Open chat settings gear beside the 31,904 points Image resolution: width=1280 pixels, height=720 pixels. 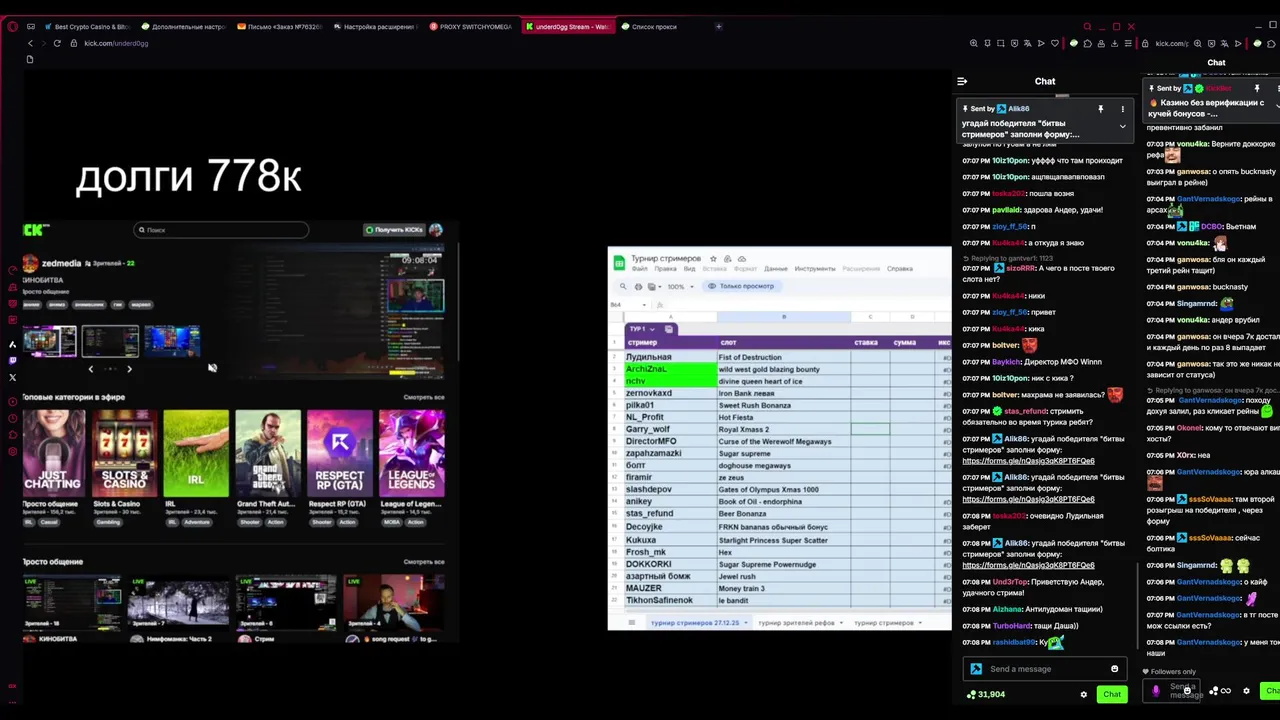point(1083,694)
